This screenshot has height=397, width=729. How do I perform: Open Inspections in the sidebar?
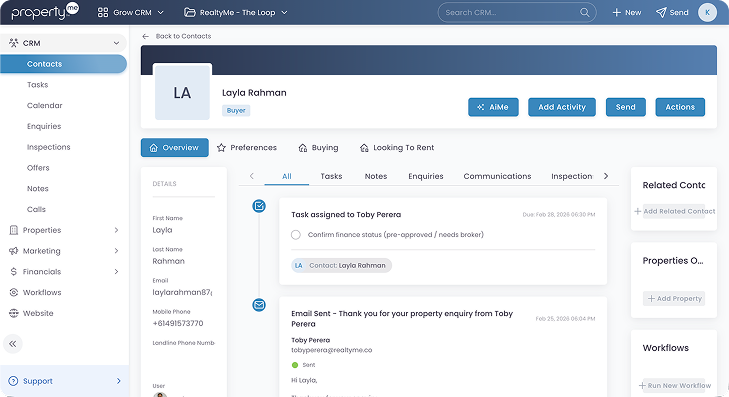(x=49, y=147)
